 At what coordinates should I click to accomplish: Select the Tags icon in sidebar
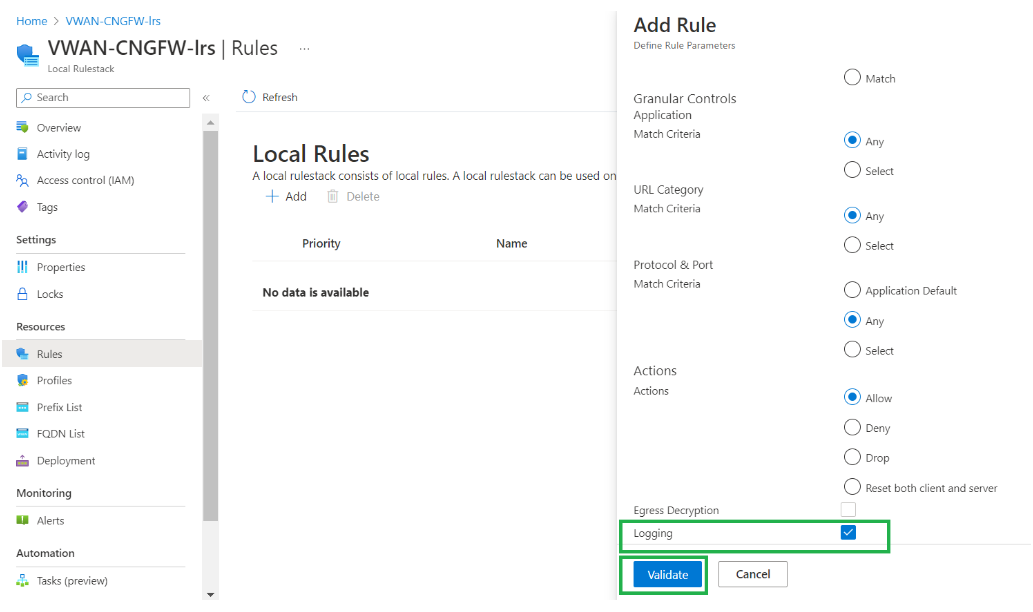coord(23,207)
